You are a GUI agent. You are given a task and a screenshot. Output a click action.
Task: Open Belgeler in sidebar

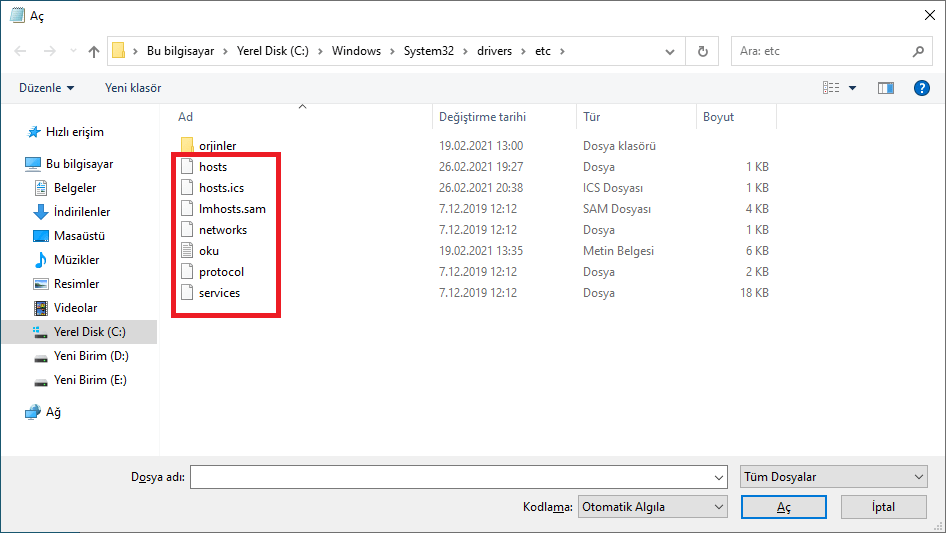75,188
